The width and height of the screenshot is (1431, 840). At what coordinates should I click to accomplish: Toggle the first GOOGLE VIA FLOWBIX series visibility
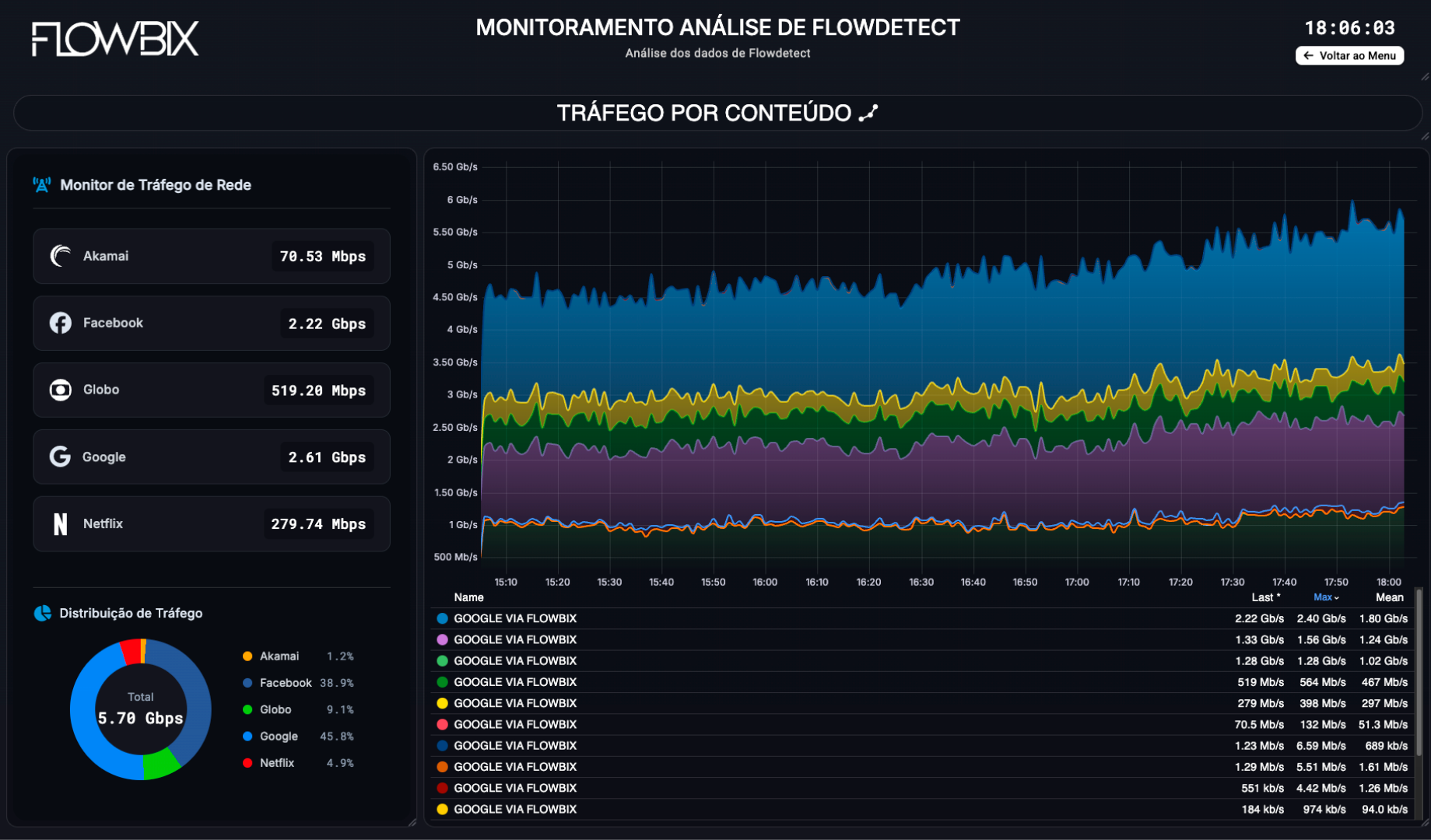[515, 618]
